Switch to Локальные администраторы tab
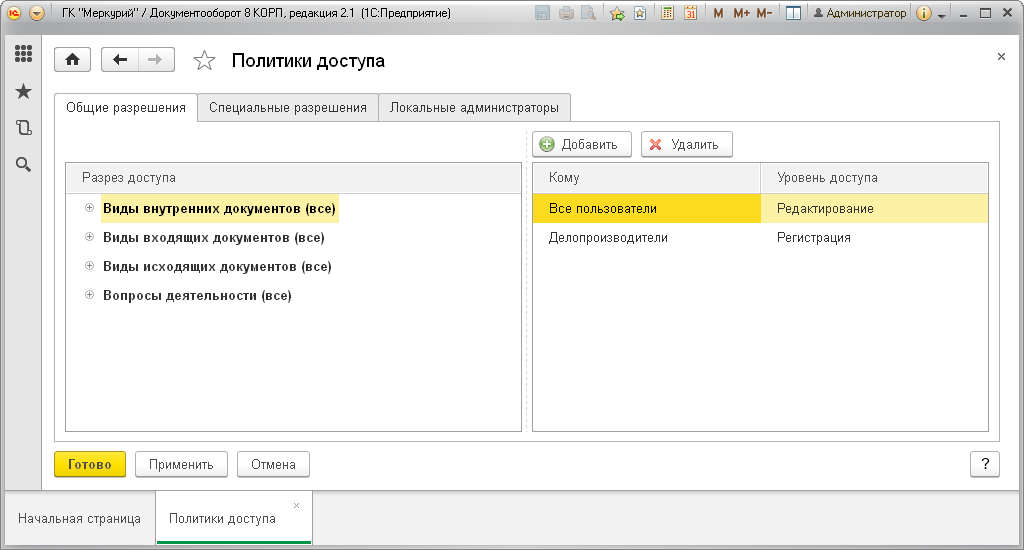This screenshot has width=1024, height=550. click(x=474, y=108)
